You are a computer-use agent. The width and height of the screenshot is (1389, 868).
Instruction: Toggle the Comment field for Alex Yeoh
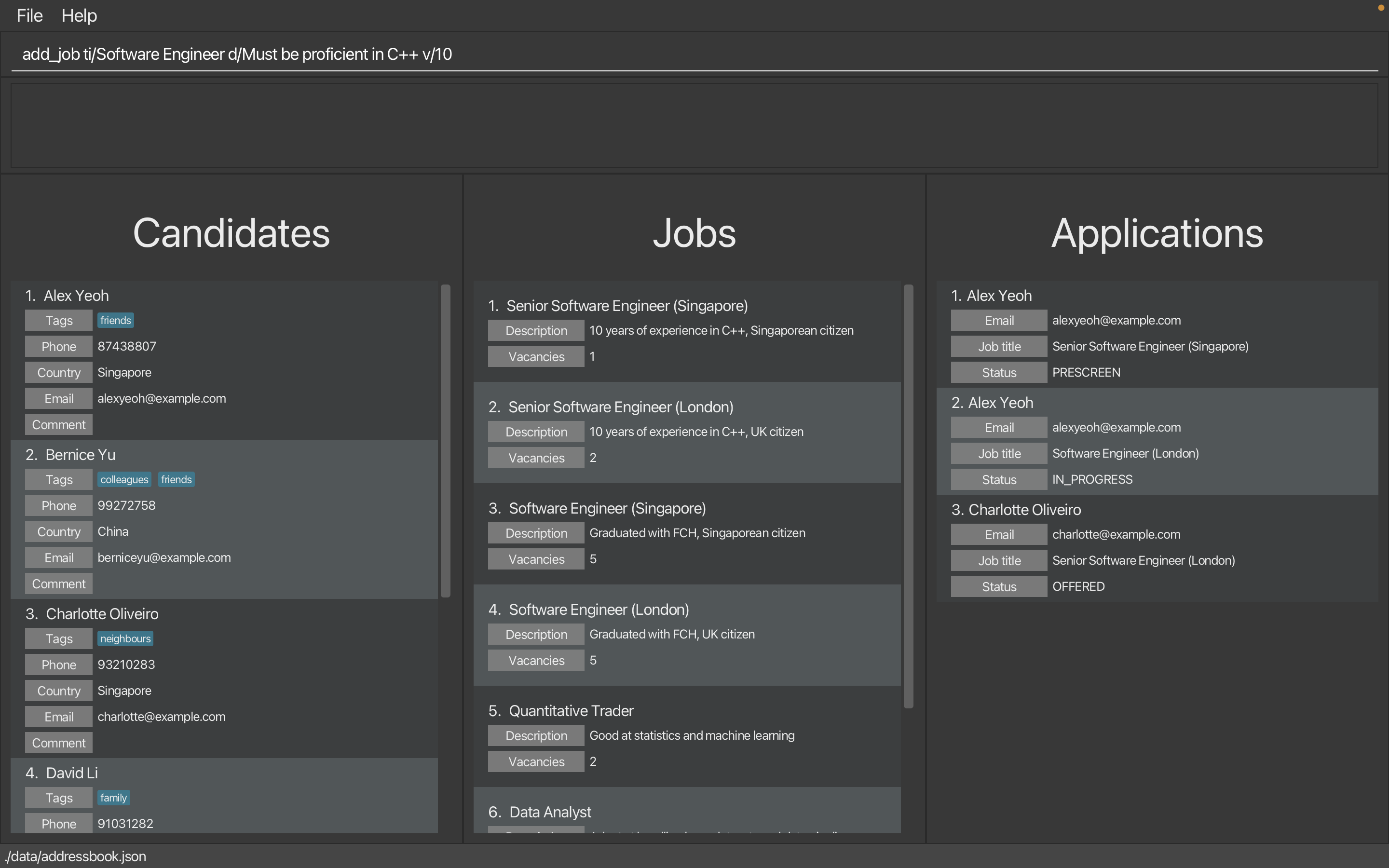pyautogui.click(x=58, y=424)
